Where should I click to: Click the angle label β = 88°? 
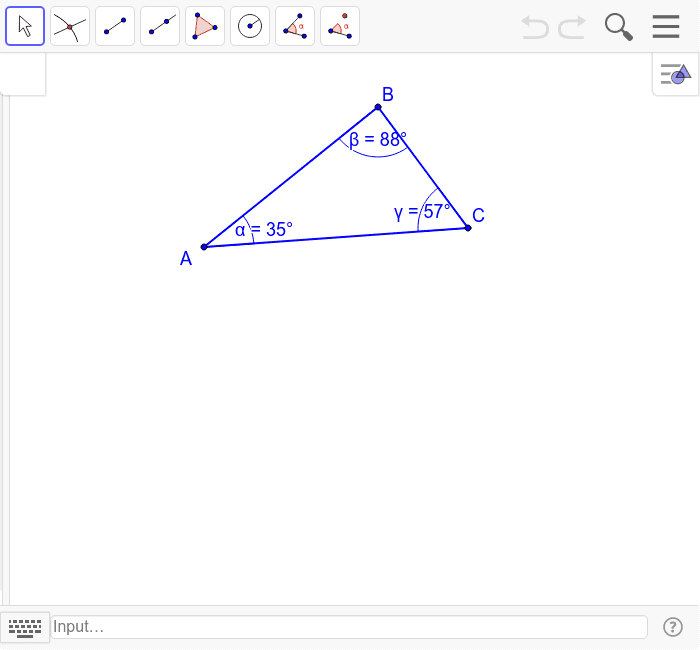tap(378, 140)
